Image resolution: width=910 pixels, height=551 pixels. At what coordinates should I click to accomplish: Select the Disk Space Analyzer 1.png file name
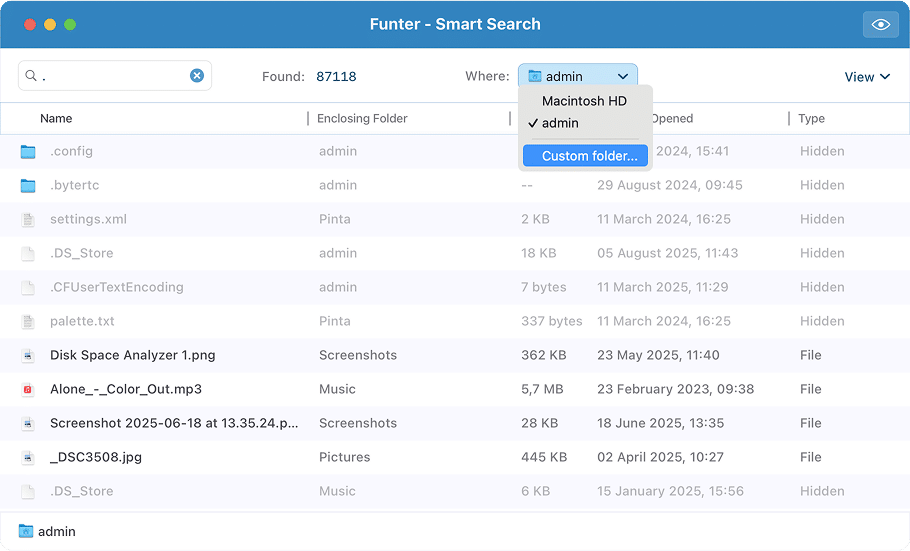point(132,355)
